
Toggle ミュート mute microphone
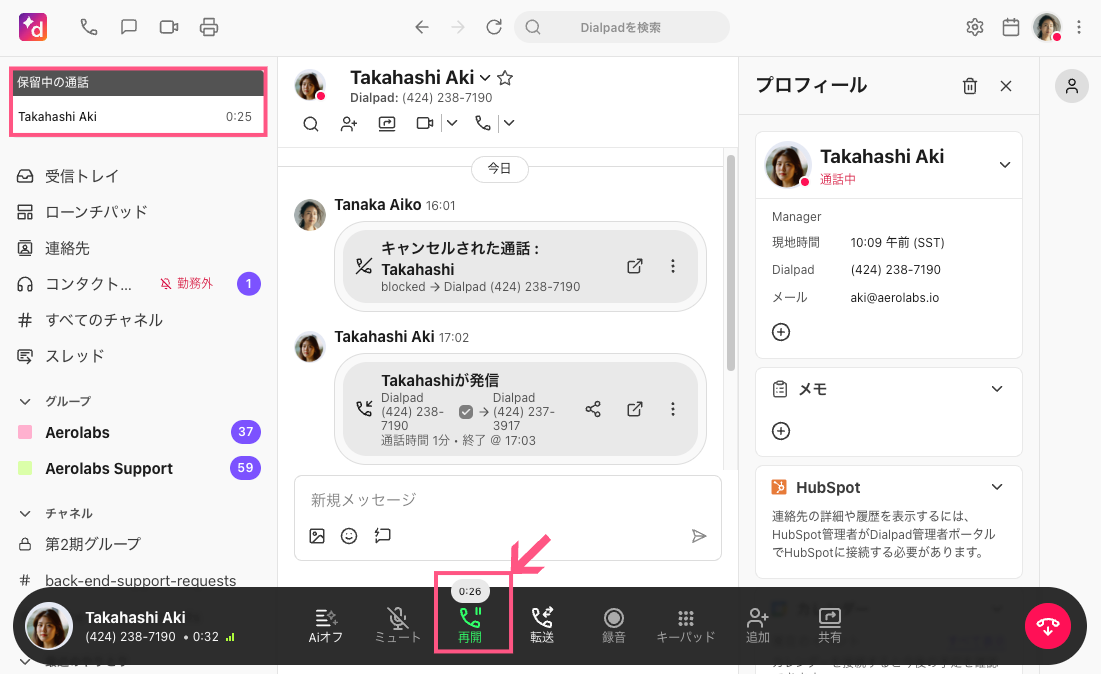(397, 626)
